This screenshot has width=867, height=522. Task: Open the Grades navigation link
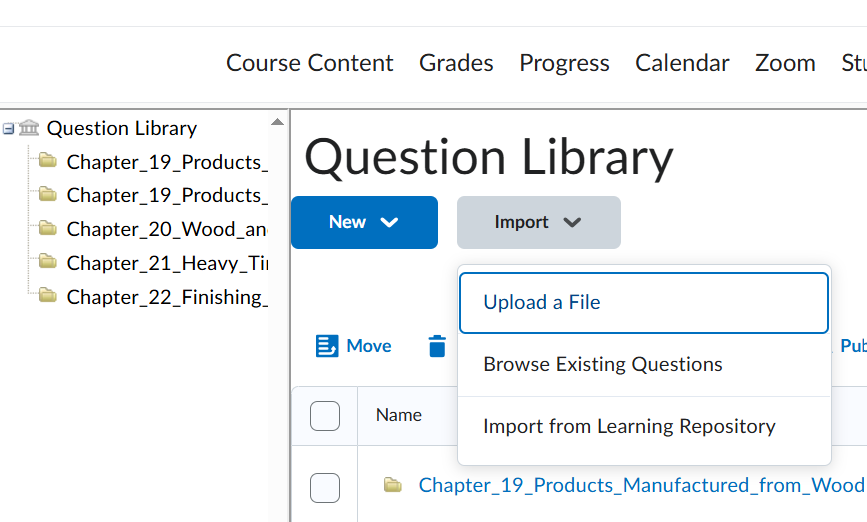tap(456, 63)
